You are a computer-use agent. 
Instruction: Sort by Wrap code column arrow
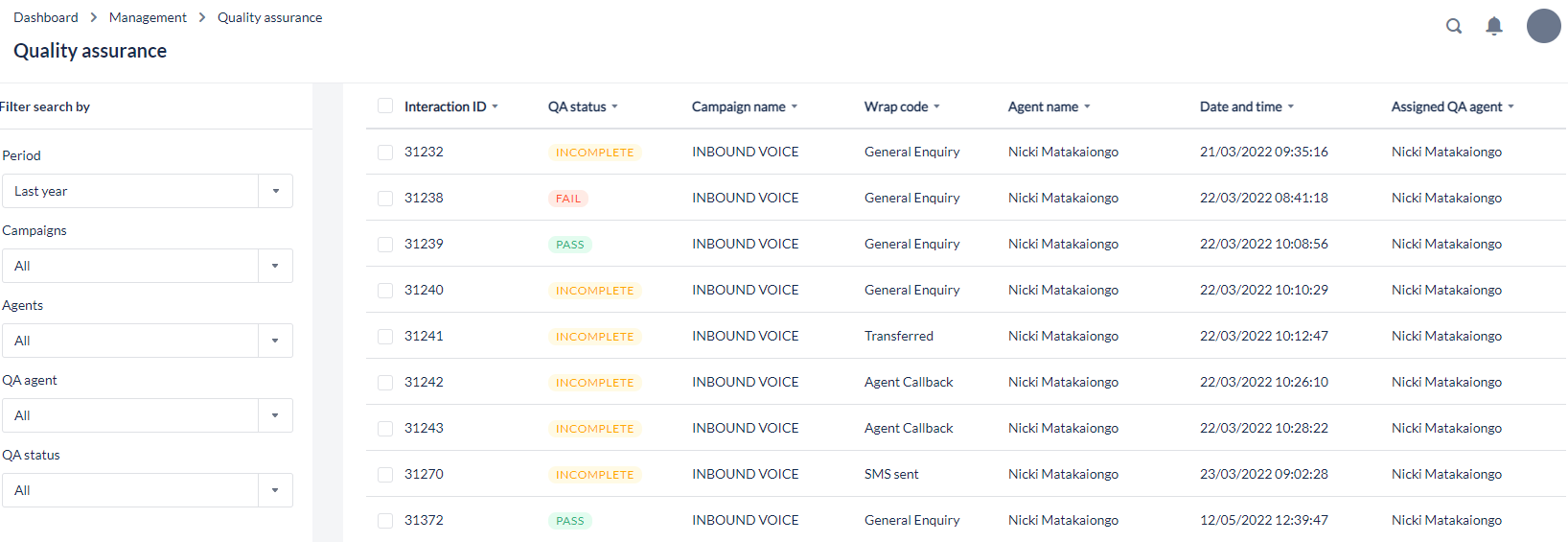(936, 106)
